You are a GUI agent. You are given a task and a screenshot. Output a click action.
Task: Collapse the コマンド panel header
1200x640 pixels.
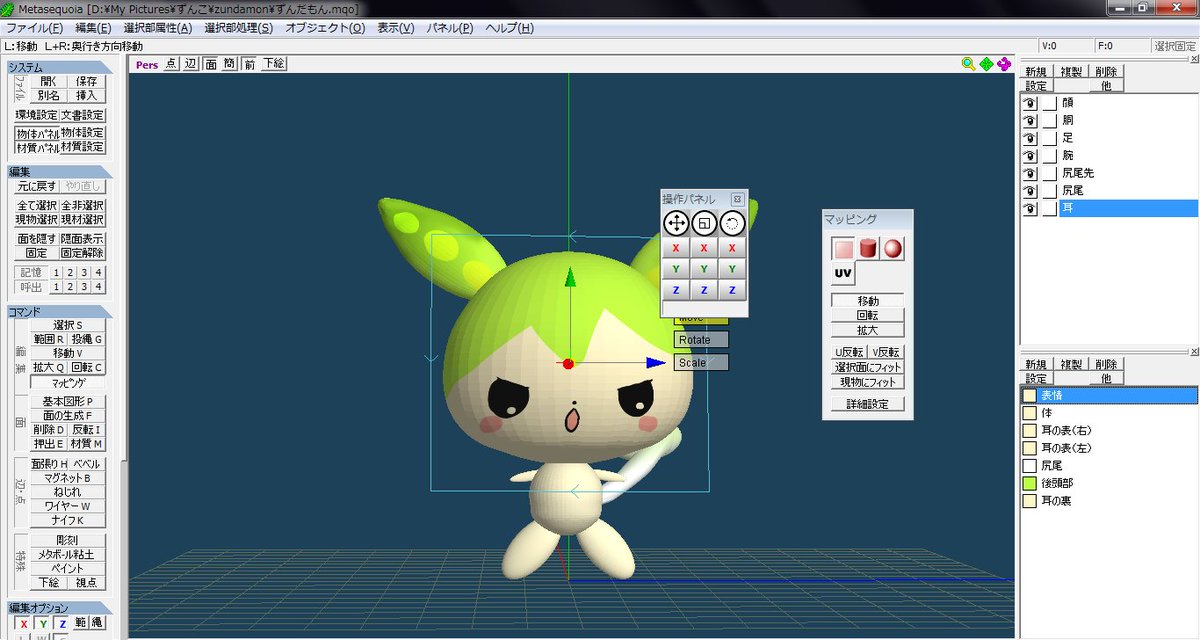click(x=60, y=312)
